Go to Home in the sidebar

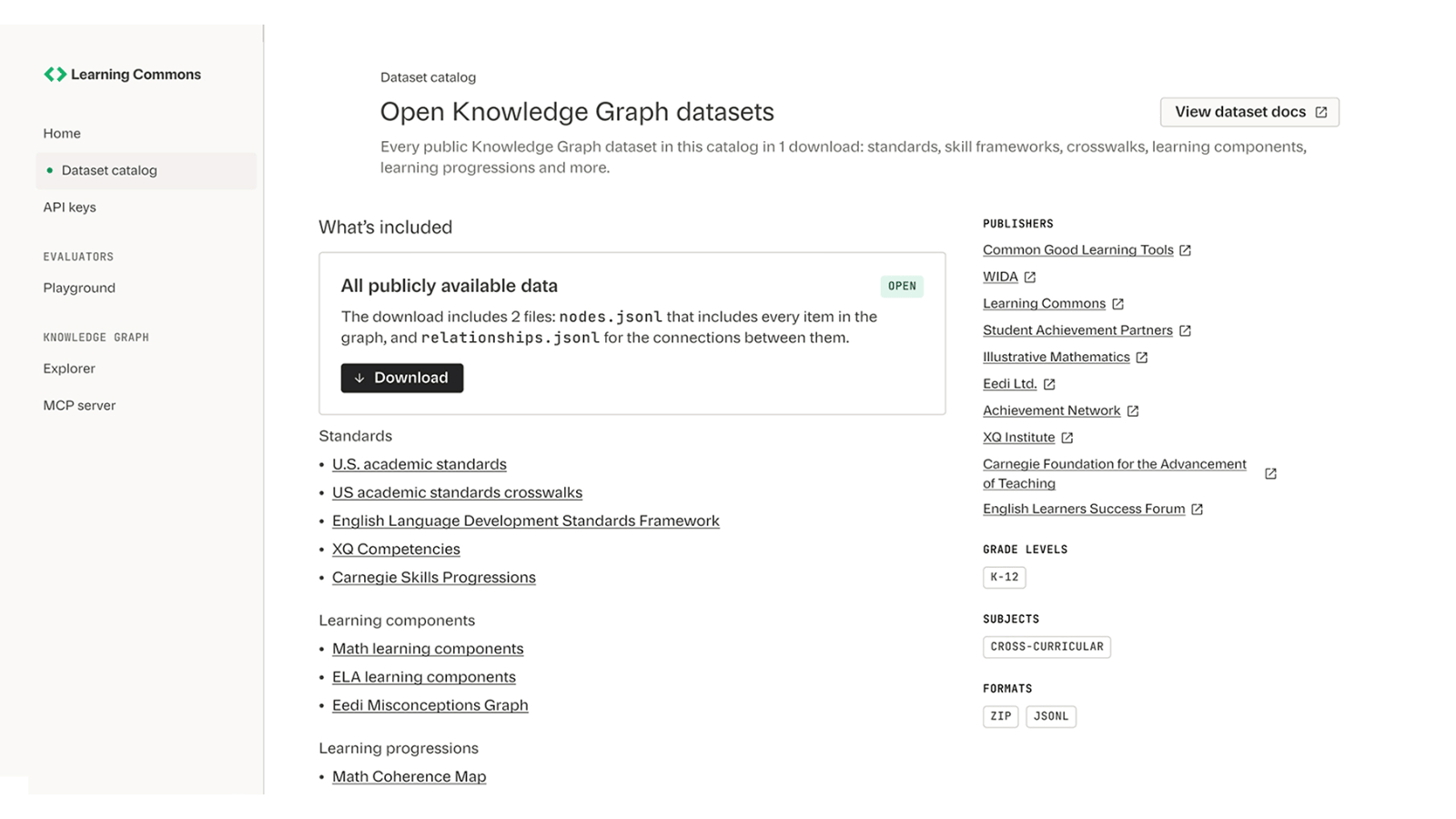tap(62, 134)
